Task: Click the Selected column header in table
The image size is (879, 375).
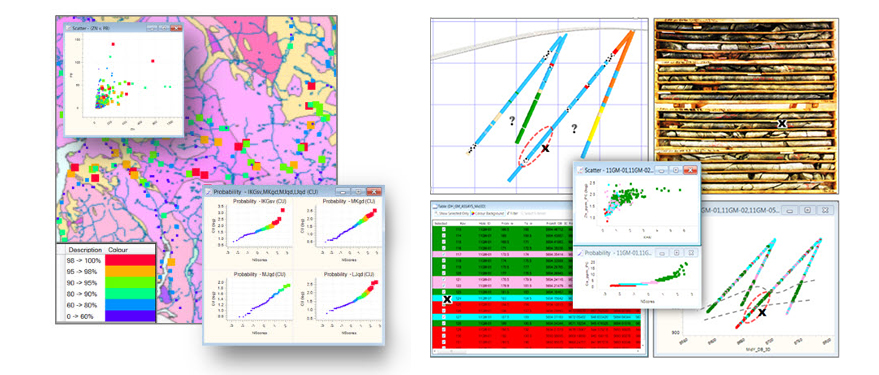Action: [441, 223]
